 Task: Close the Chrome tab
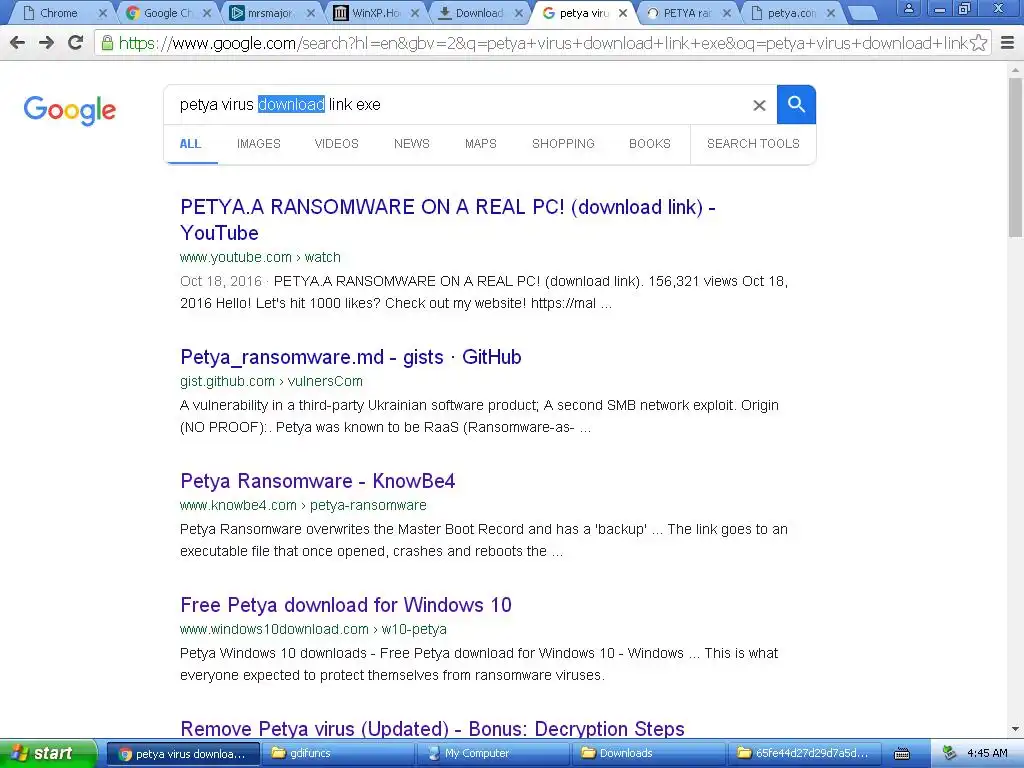click(103, 13)
